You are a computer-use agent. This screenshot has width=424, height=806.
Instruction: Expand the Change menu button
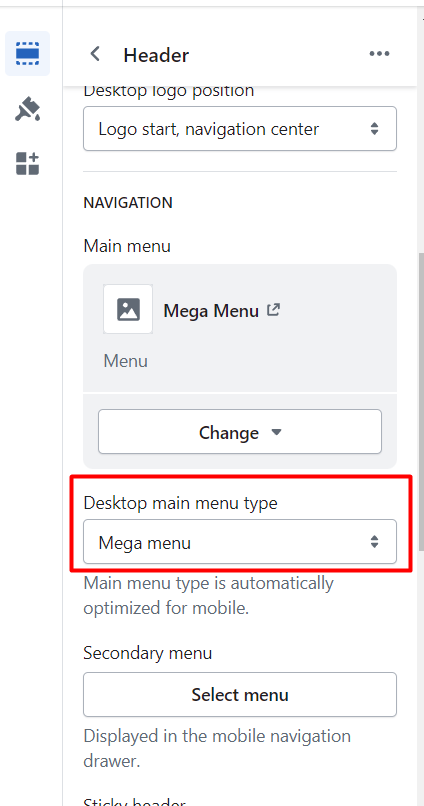tap(240, 432)
